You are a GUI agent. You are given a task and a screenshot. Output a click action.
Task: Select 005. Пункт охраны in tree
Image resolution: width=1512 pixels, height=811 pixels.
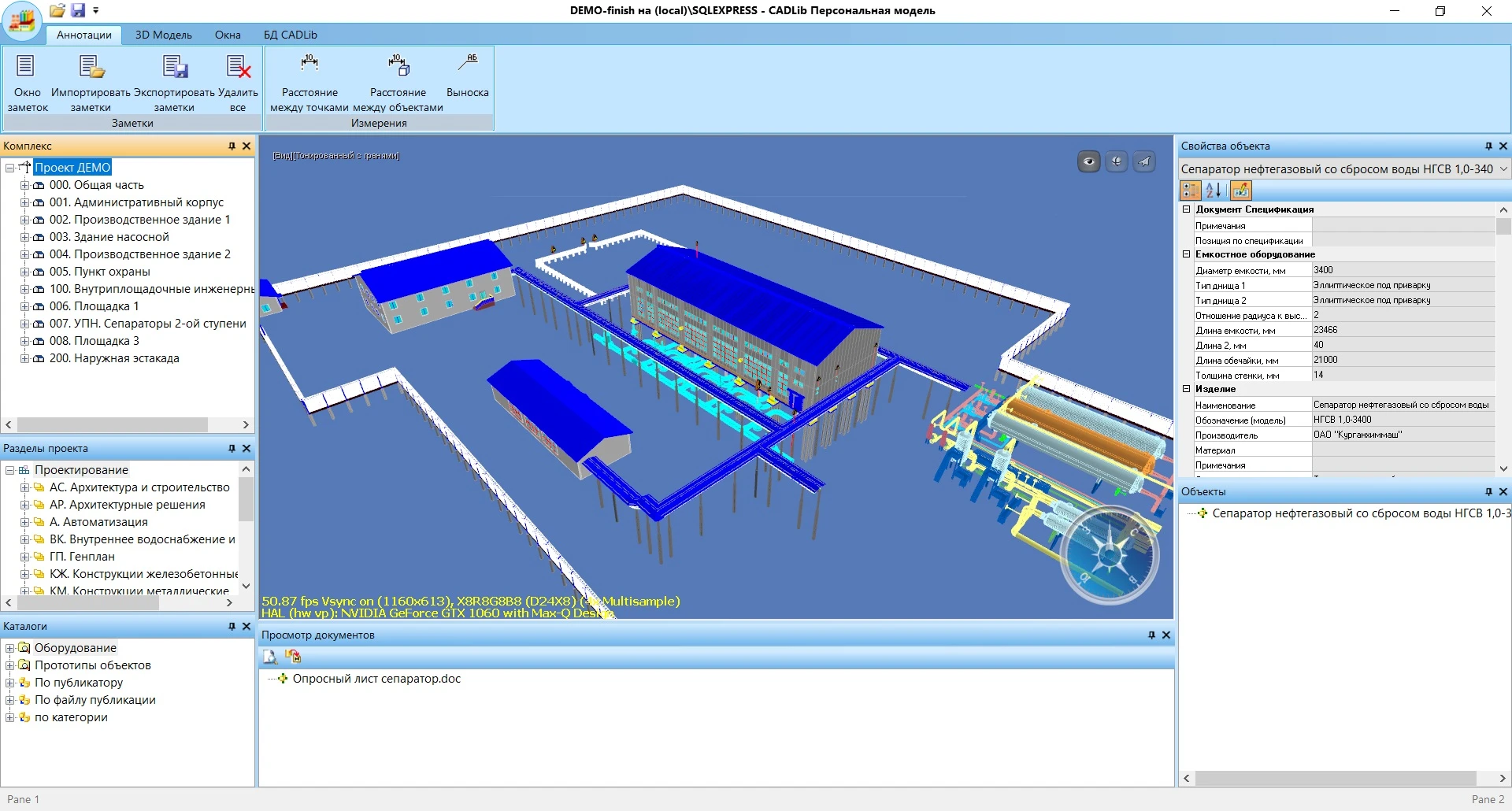pyautogui.click(x=99, y=272)
